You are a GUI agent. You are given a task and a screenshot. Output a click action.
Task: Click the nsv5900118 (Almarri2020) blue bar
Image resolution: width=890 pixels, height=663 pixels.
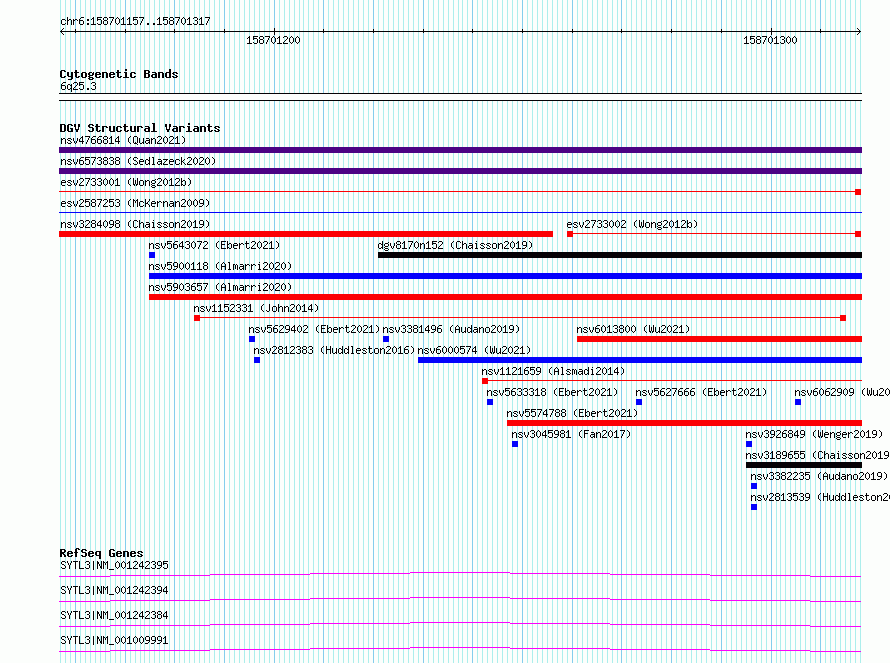coord(505,276)
